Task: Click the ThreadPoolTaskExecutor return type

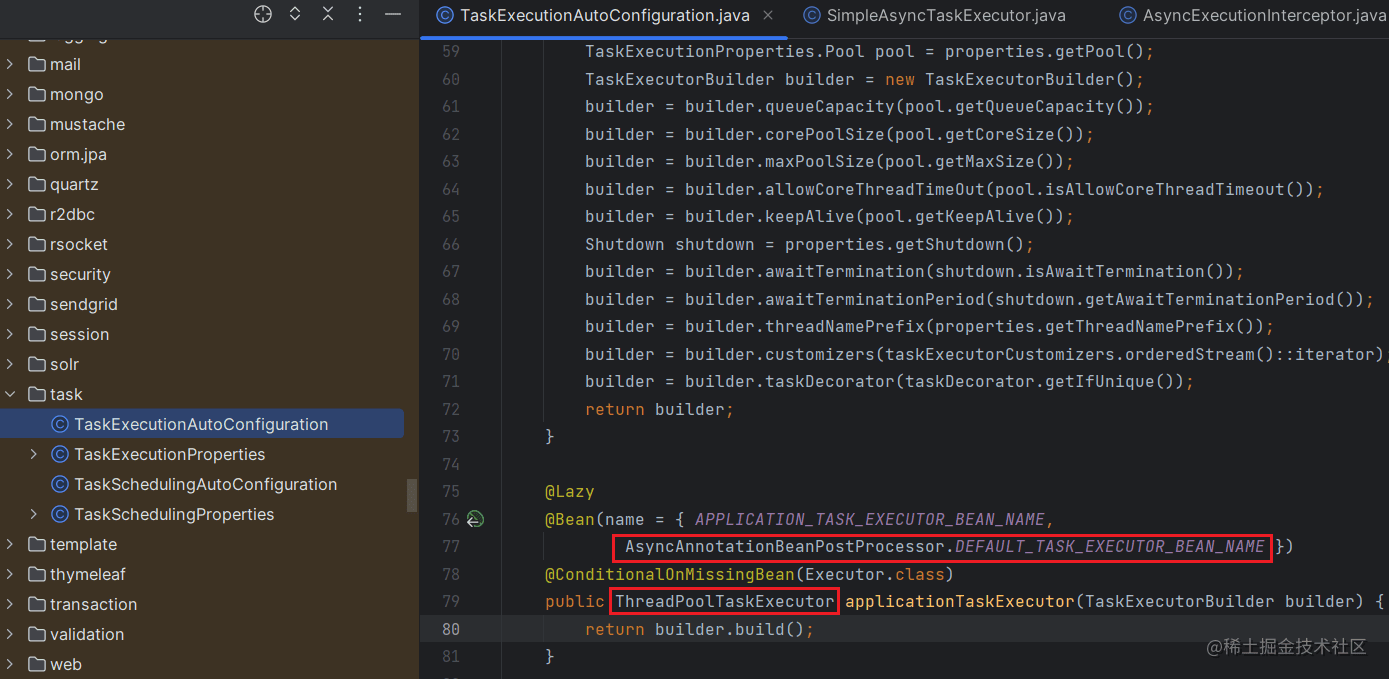Action: [724, 601]
